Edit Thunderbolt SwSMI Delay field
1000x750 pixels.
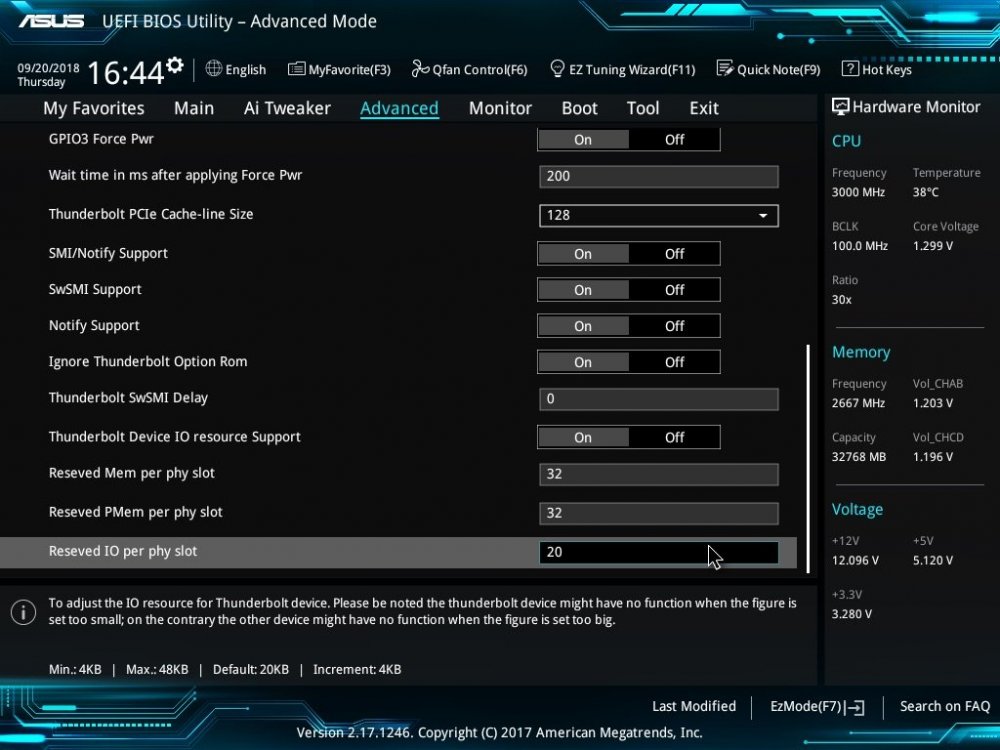[658, 399]
